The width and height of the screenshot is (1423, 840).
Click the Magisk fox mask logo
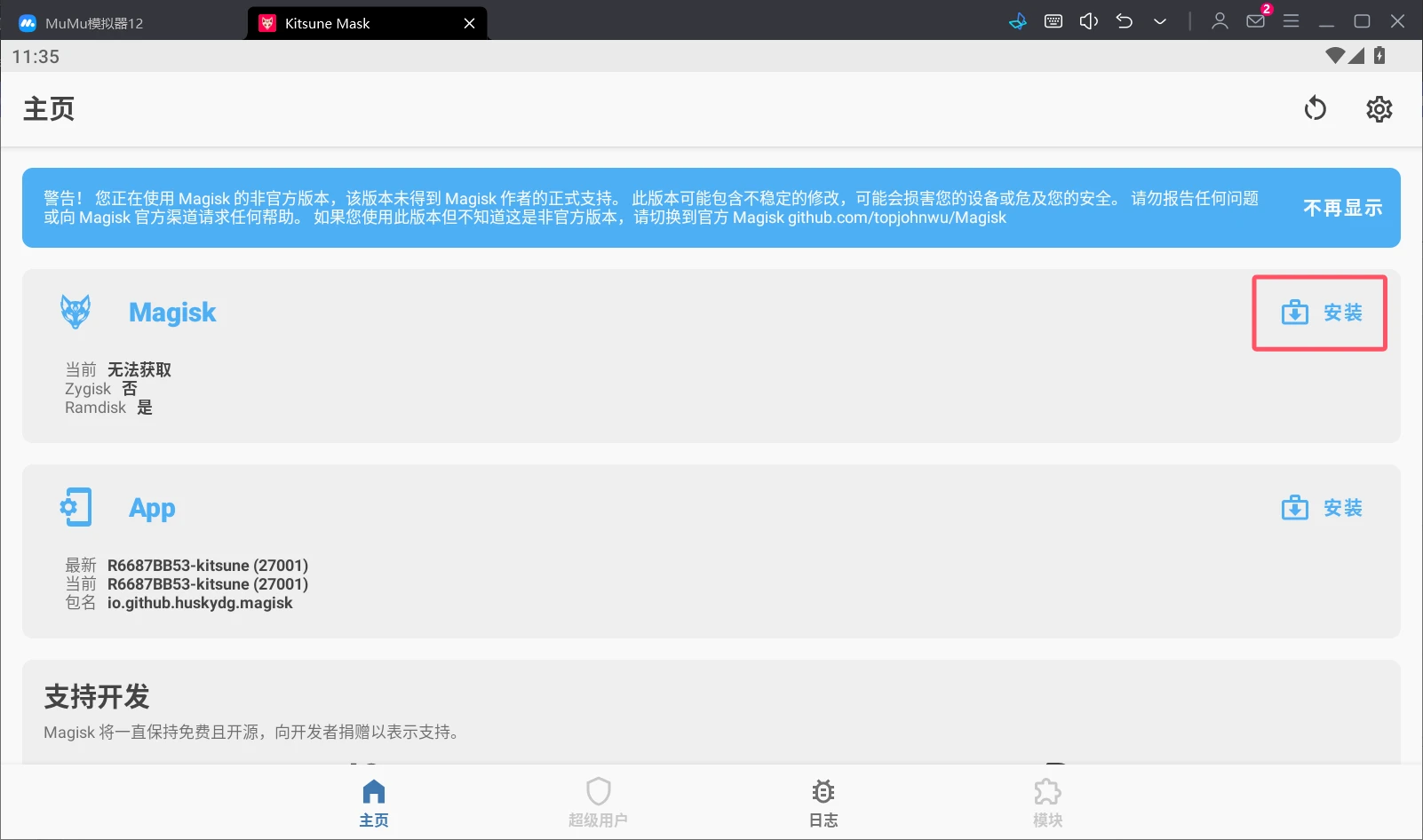(x=76, y=313)
